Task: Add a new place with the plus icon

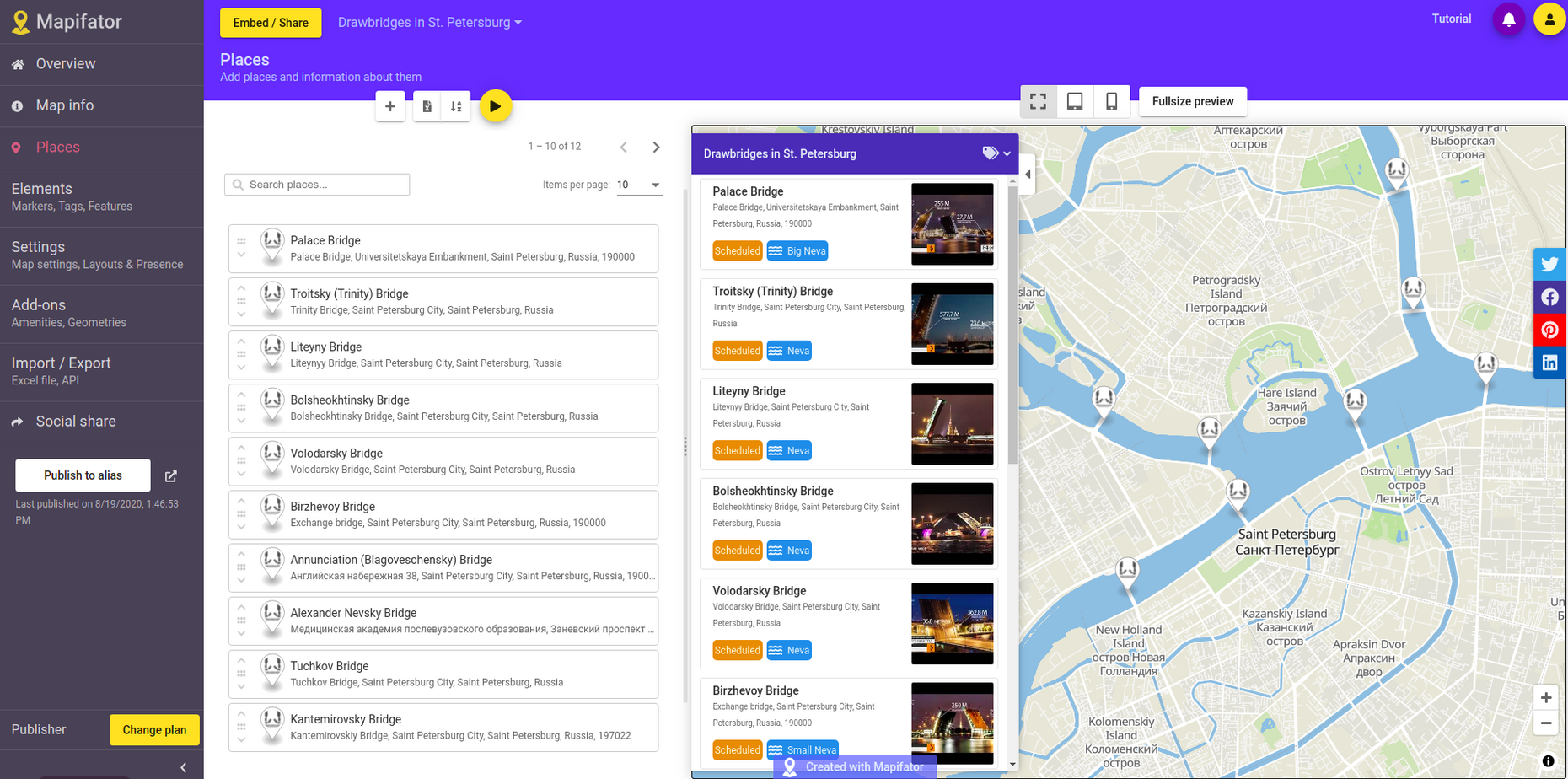Action: 389,106
